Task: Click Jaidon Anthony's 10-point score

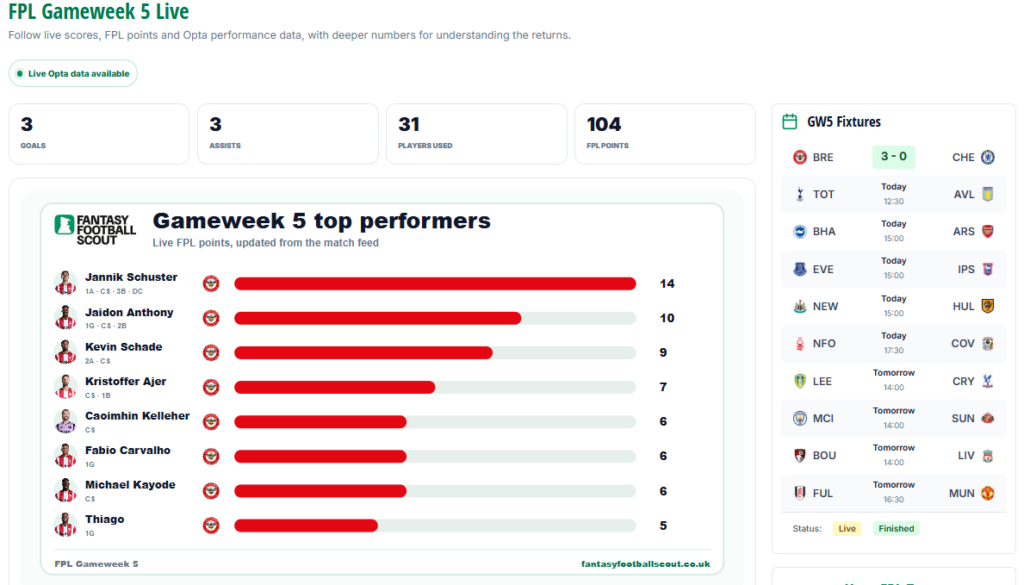Action: tap(667, 318)
